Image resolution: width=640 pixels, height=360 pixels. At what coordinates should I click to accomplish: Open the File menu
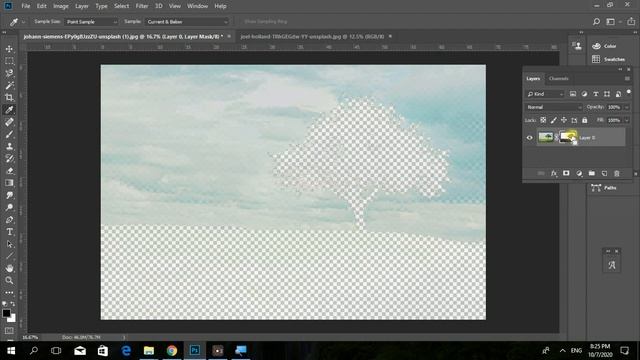coord(26,6)
